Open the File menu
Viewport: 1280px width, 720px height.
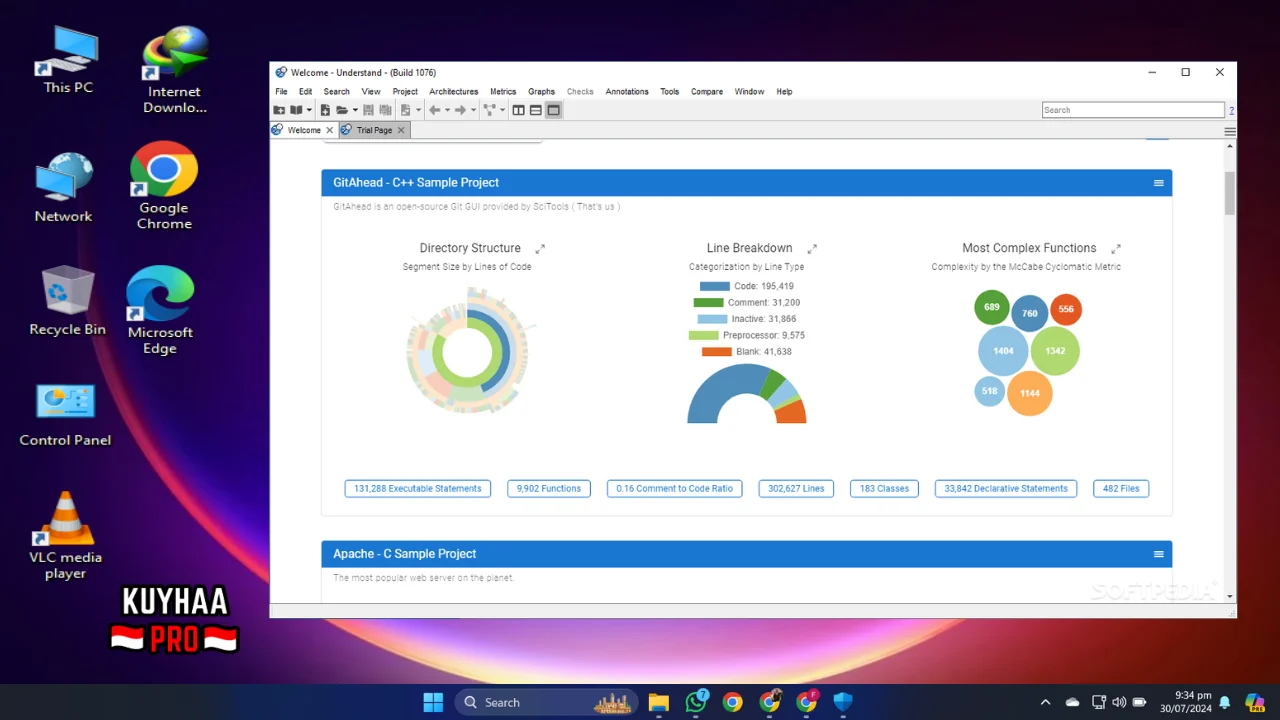pos(281,91)
